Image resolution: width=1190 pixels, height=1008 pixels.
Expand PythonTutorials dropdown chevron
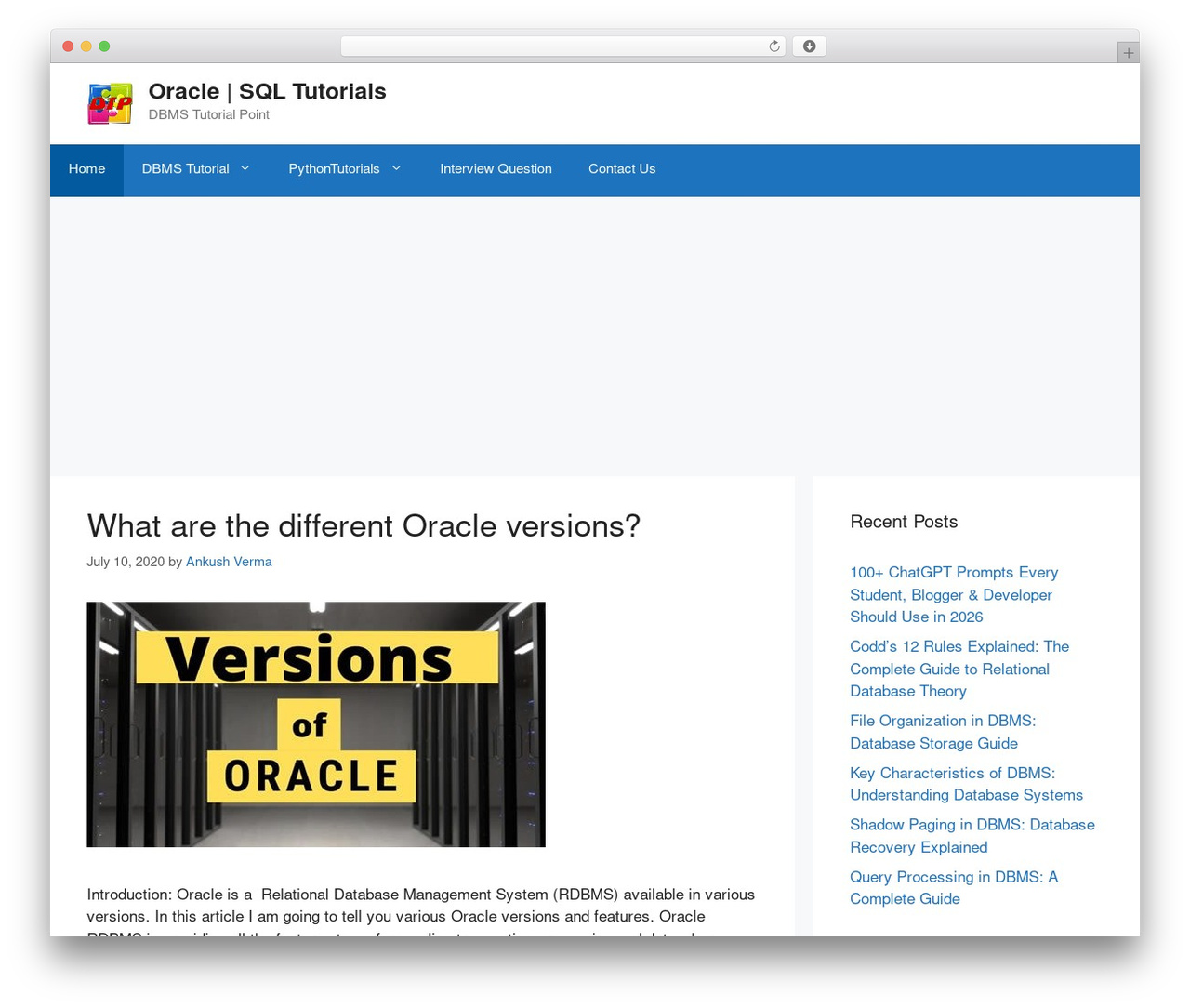coord(396,168)
